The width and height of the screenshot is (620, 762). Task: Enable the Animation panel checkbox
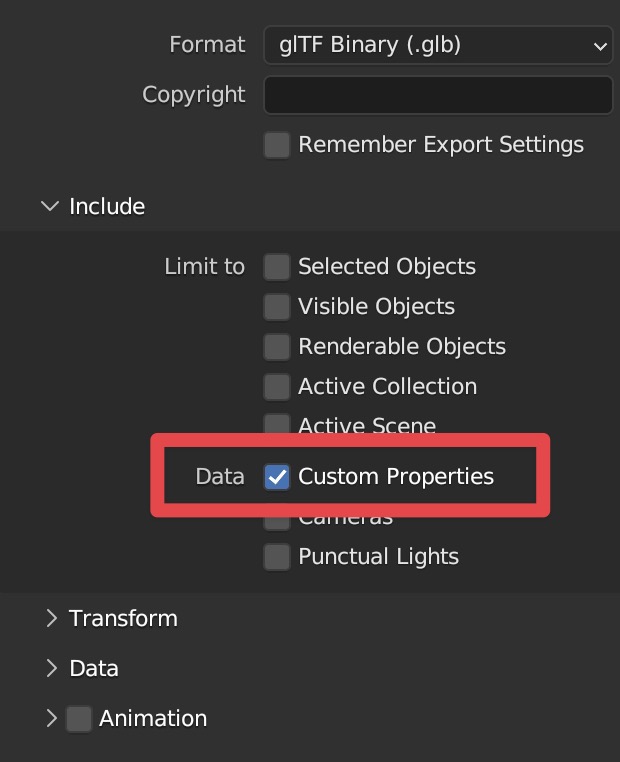pos(79,718)
